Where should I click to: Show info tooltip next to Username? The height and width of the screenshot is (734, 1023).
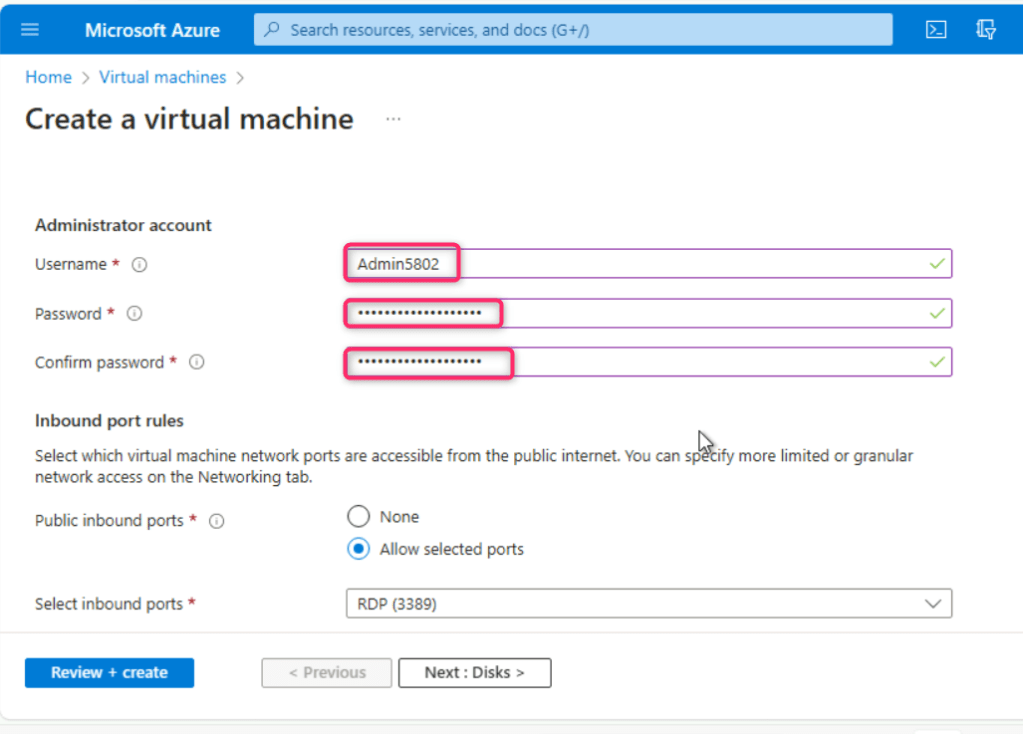[140, 265]
